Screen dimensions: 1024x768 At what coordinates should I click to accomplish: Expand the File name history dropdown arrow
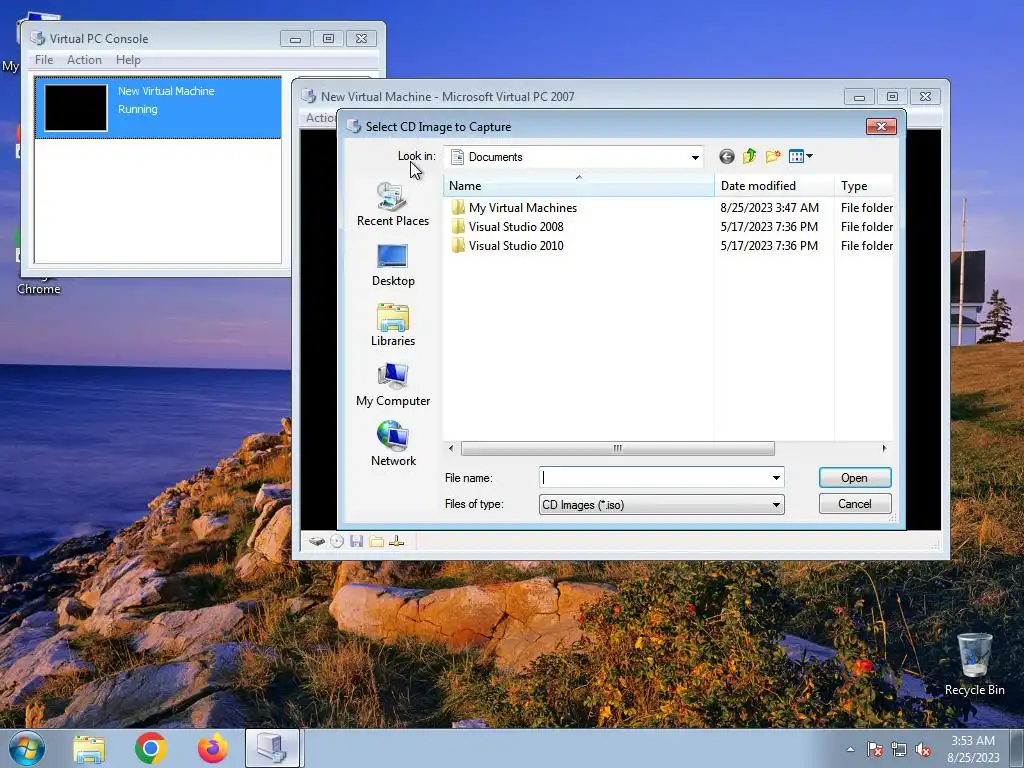[776, 477]
